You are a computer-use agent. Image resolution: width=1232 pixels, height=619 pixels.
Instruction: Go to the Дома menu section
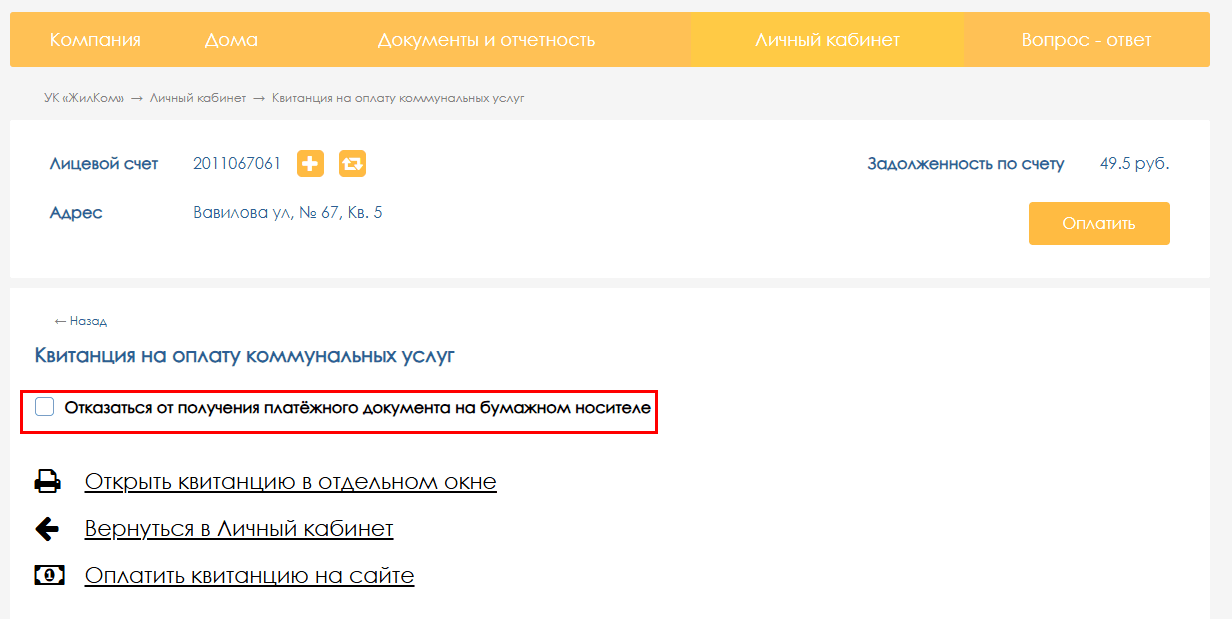click(x=231, y=40)
